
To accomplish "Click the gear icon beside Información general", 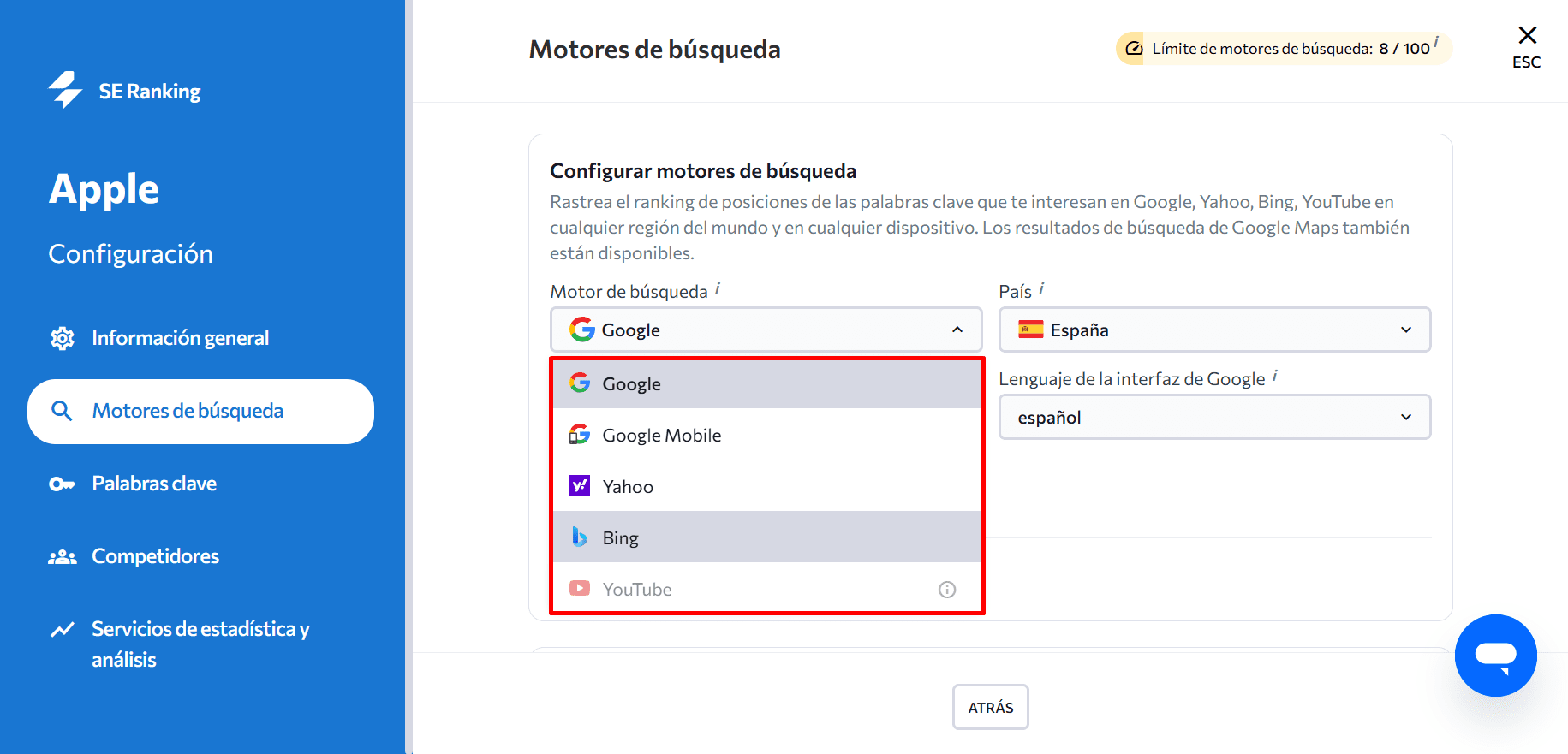I will 62,338.
